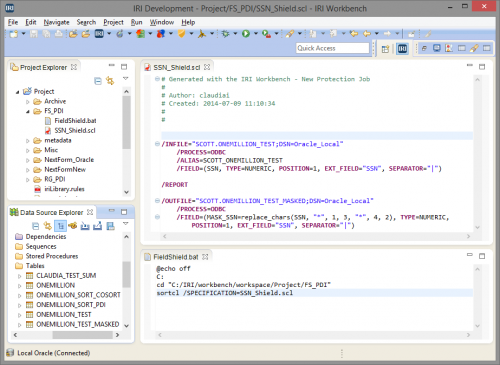Open the Navigate menu

pyautogui.click(x=56, y=22)
